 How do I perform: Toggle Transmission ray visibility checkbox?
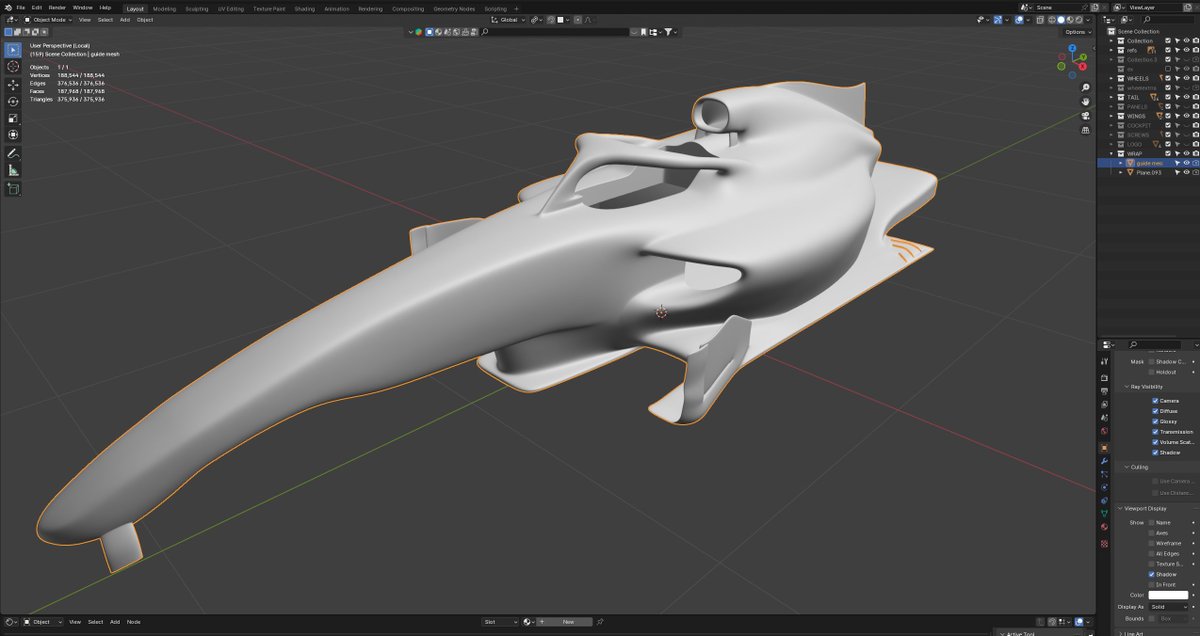tap(1155, 432)
